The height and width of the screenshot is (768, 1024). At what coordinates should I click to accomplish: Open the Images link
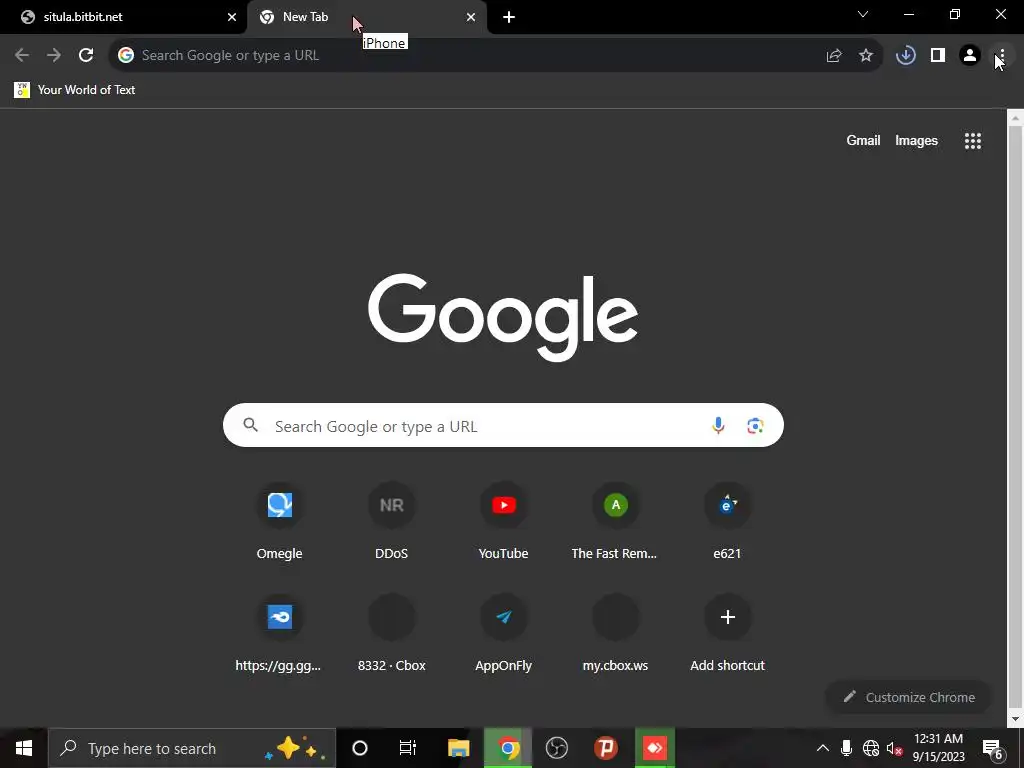pos(916,140)
